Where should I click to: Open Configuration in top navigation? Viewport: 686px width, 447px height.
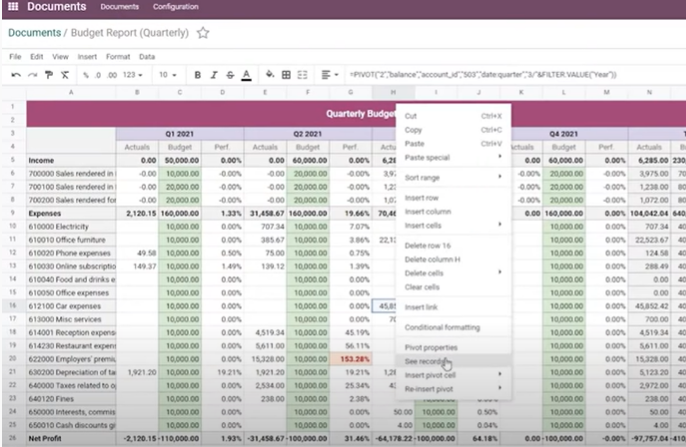click(175, 7)
